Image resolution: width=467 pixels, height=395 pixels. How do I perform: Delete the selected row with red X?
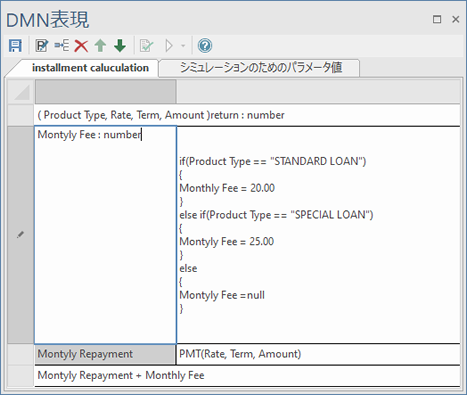point(81,46)
